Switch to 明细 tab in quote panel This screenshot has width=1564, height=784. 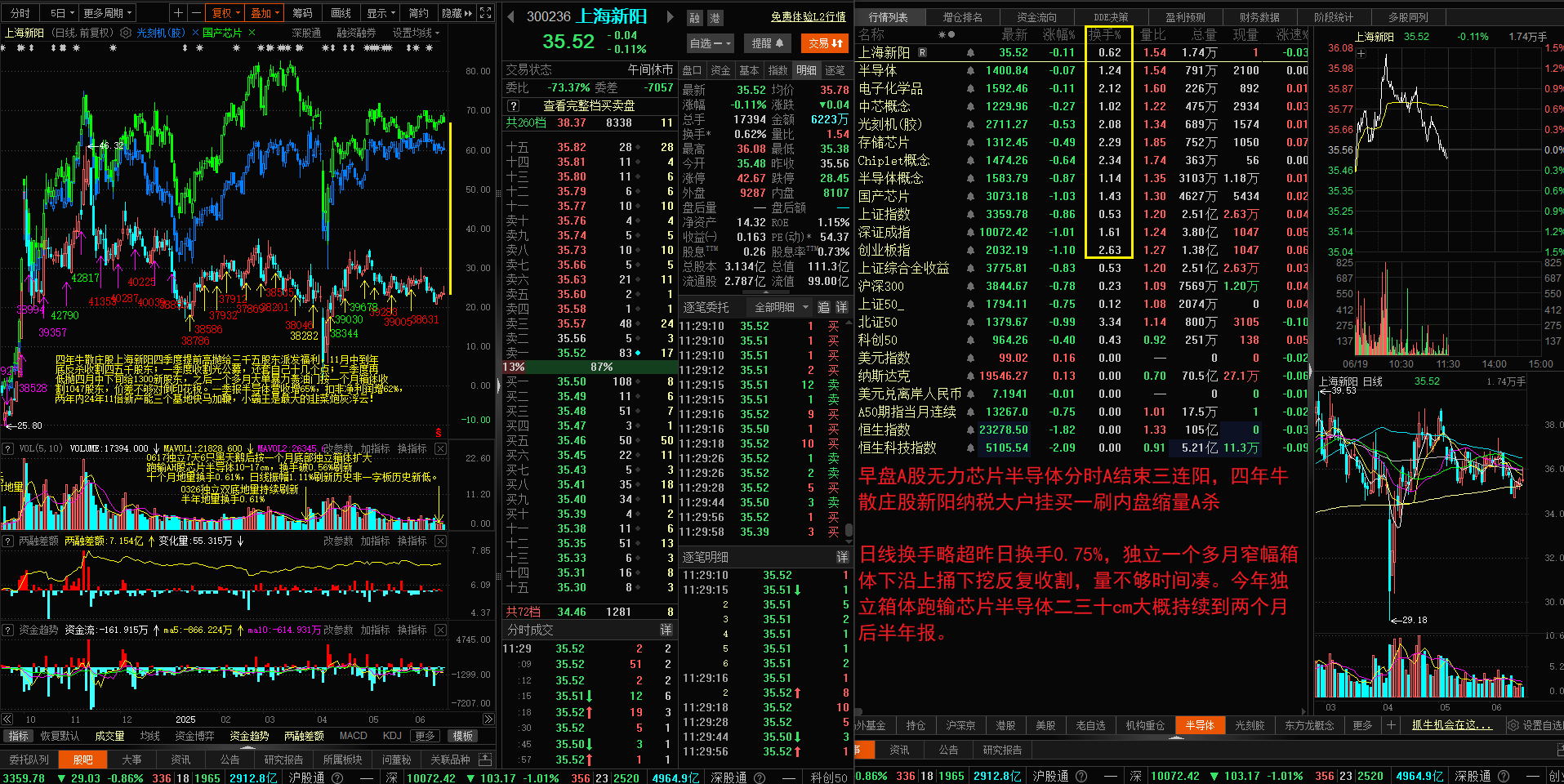(x=806, y=70)
